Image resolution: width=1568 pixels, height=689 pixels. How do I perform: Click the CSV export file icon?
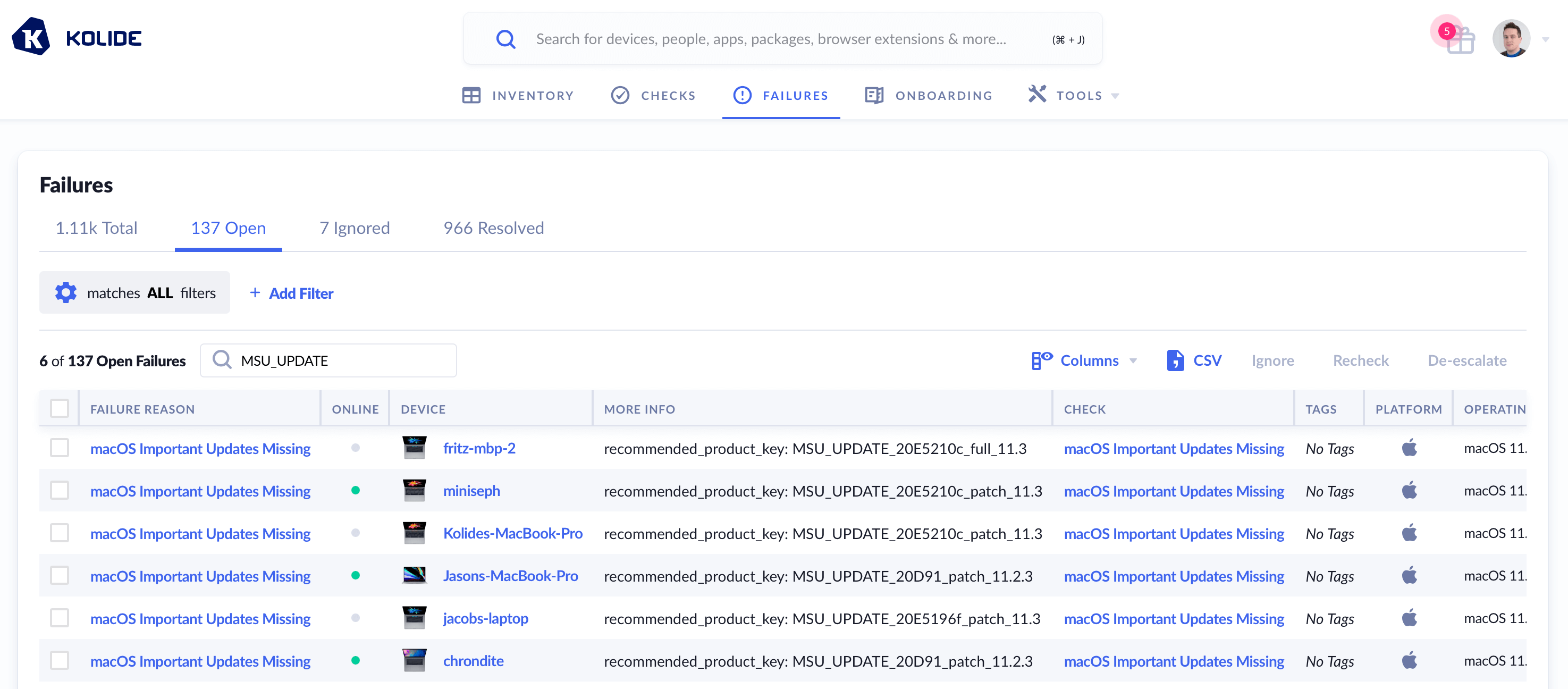[1175, 360]
